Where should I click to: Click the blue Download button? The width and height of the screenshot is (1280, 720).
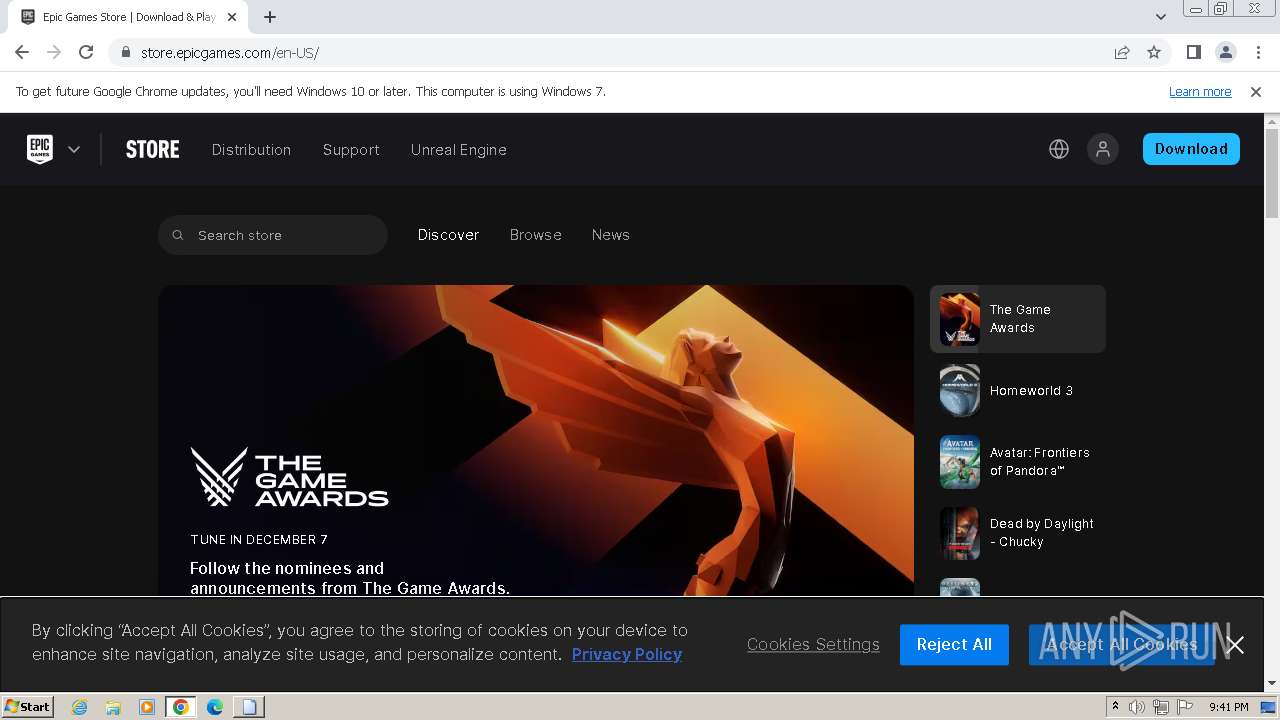[x=1191, y=149]
